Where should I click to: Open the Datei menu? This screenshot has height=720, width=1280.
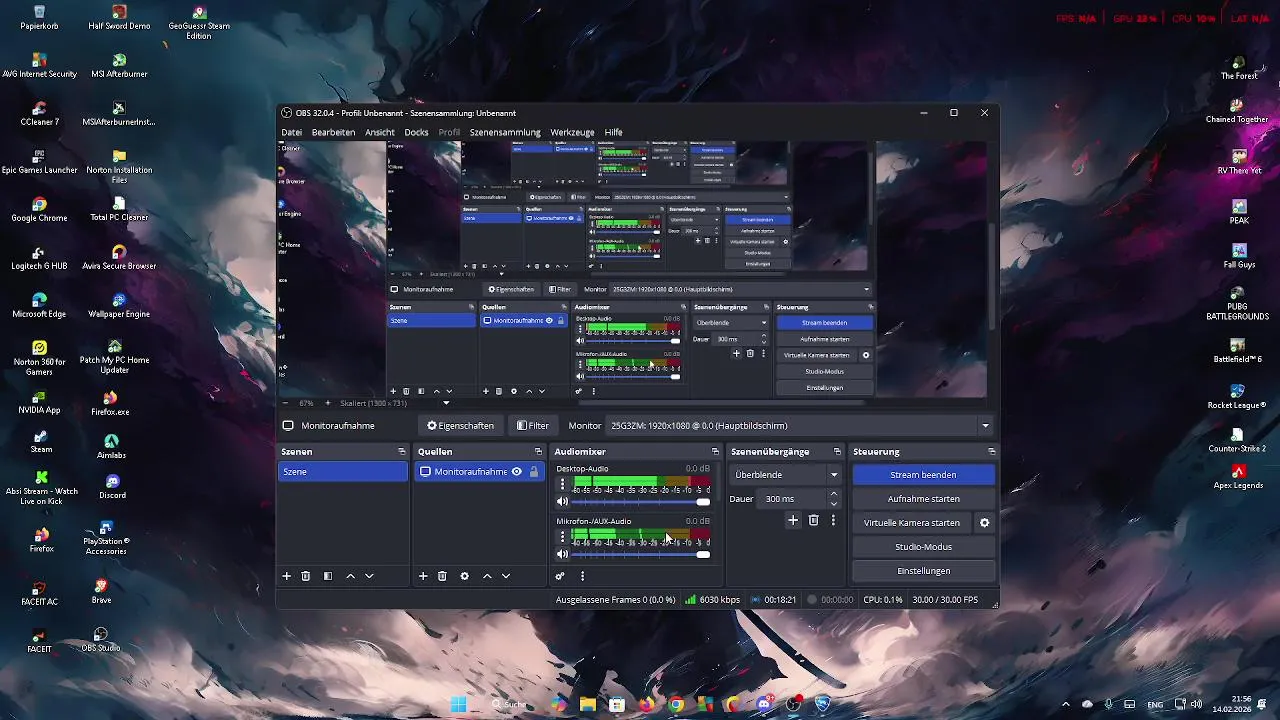(291, 132)
